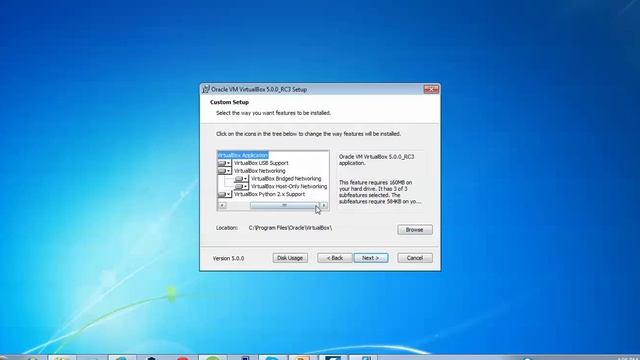
Task: Click the C:\Program Files\Oracle\VirtualBox\ location path
Action: 290,228
